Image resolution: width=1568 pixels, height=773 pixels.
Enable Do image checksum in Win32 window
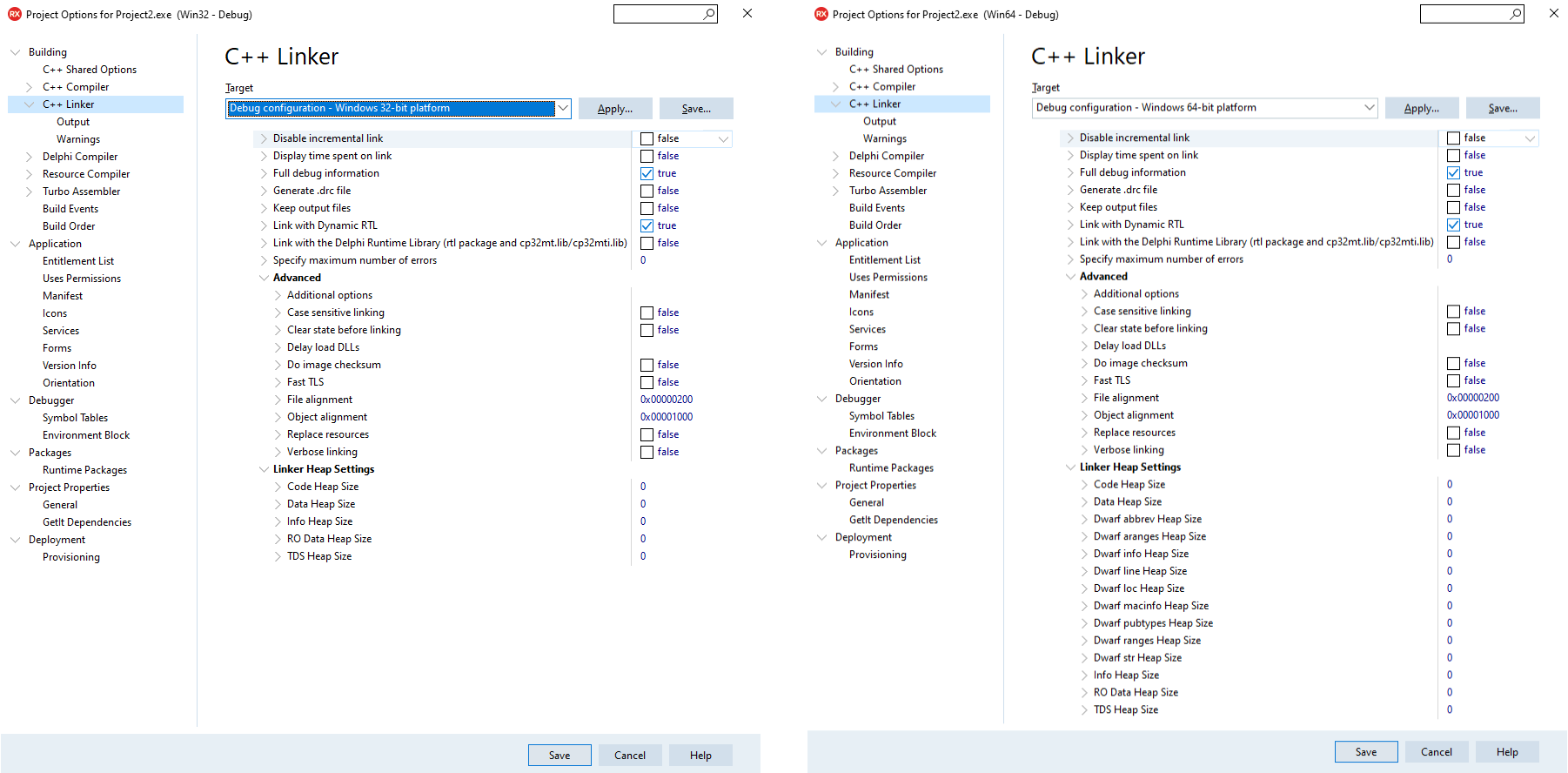(647, 365)
